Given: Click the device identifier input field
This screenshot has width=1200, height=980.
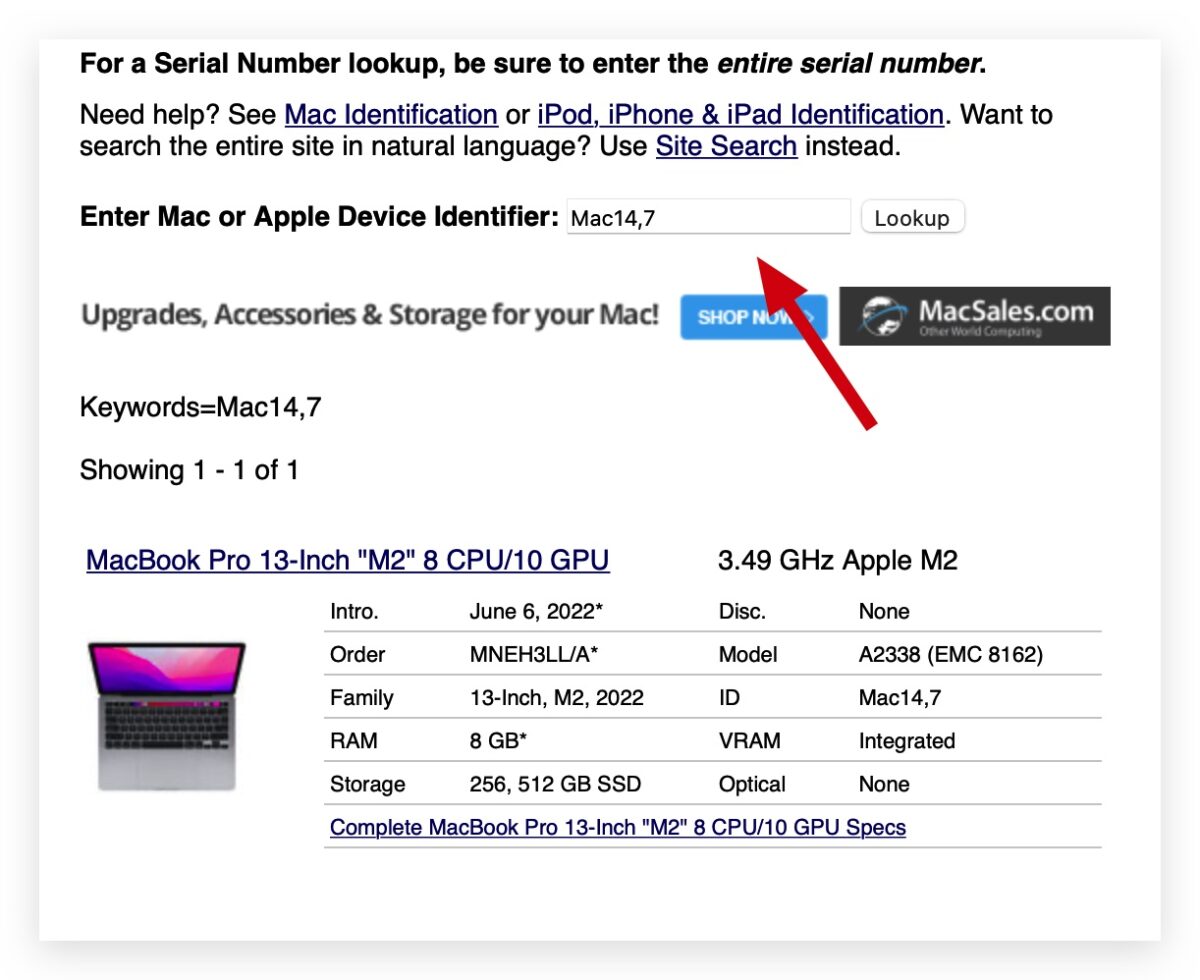Looking at the screenshot, I should (x=708, y=217).
